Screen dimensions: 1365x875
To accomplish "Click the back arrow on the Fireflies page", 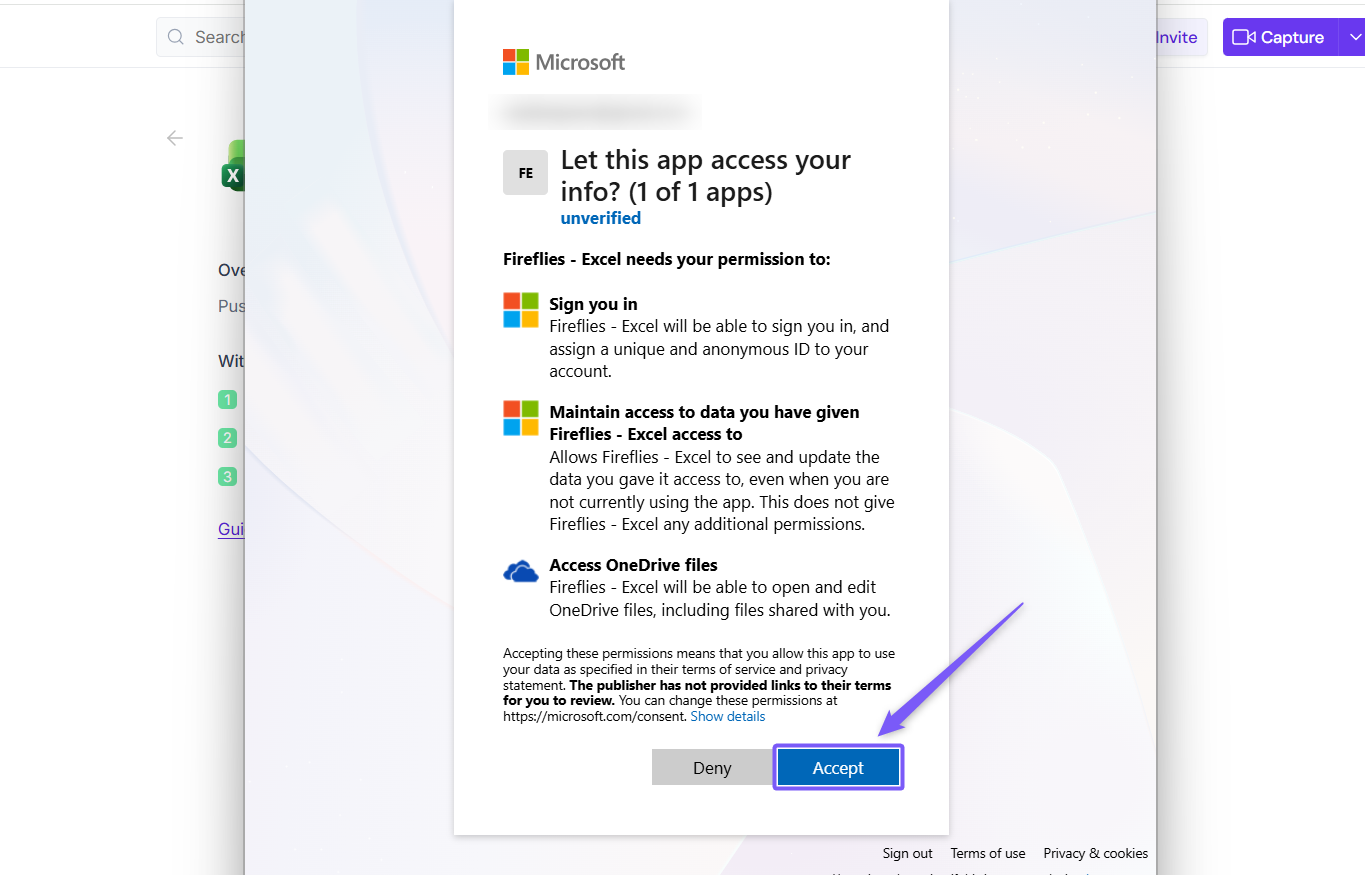I will pyautogui.click(x=175, y=138).
